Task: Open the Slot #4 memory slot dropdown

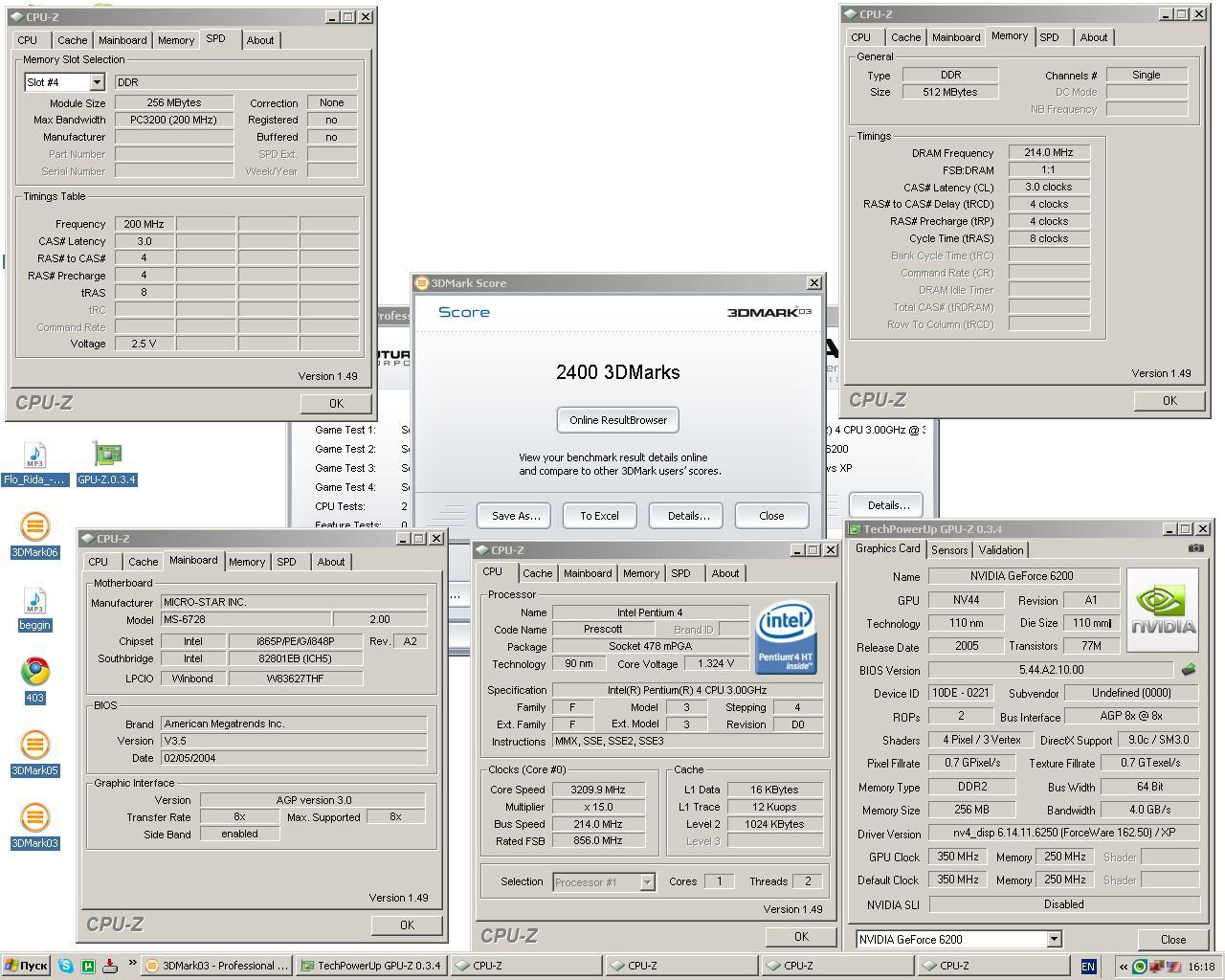Action: pos(97,82)
